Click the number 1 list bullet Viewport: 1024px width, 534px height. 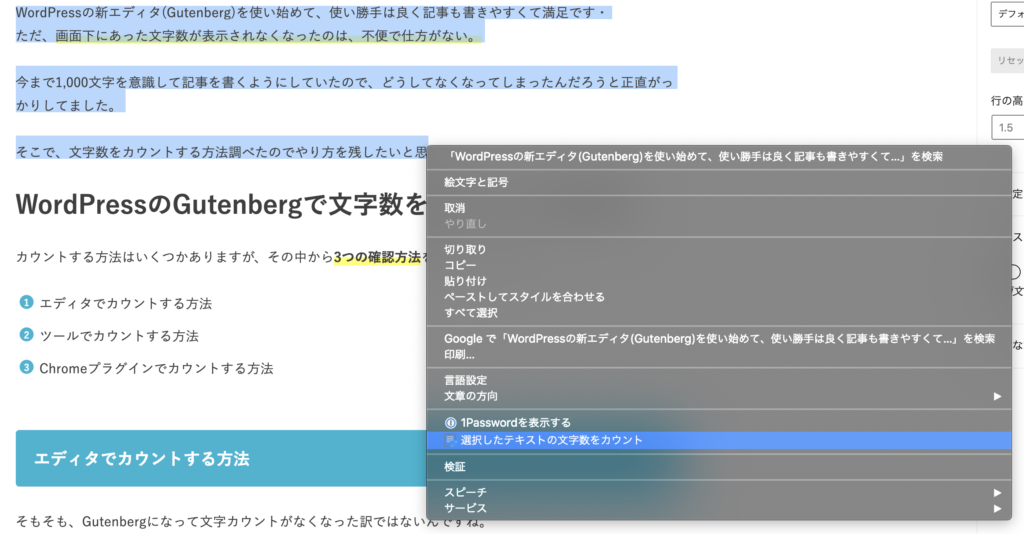click(26, 302)
